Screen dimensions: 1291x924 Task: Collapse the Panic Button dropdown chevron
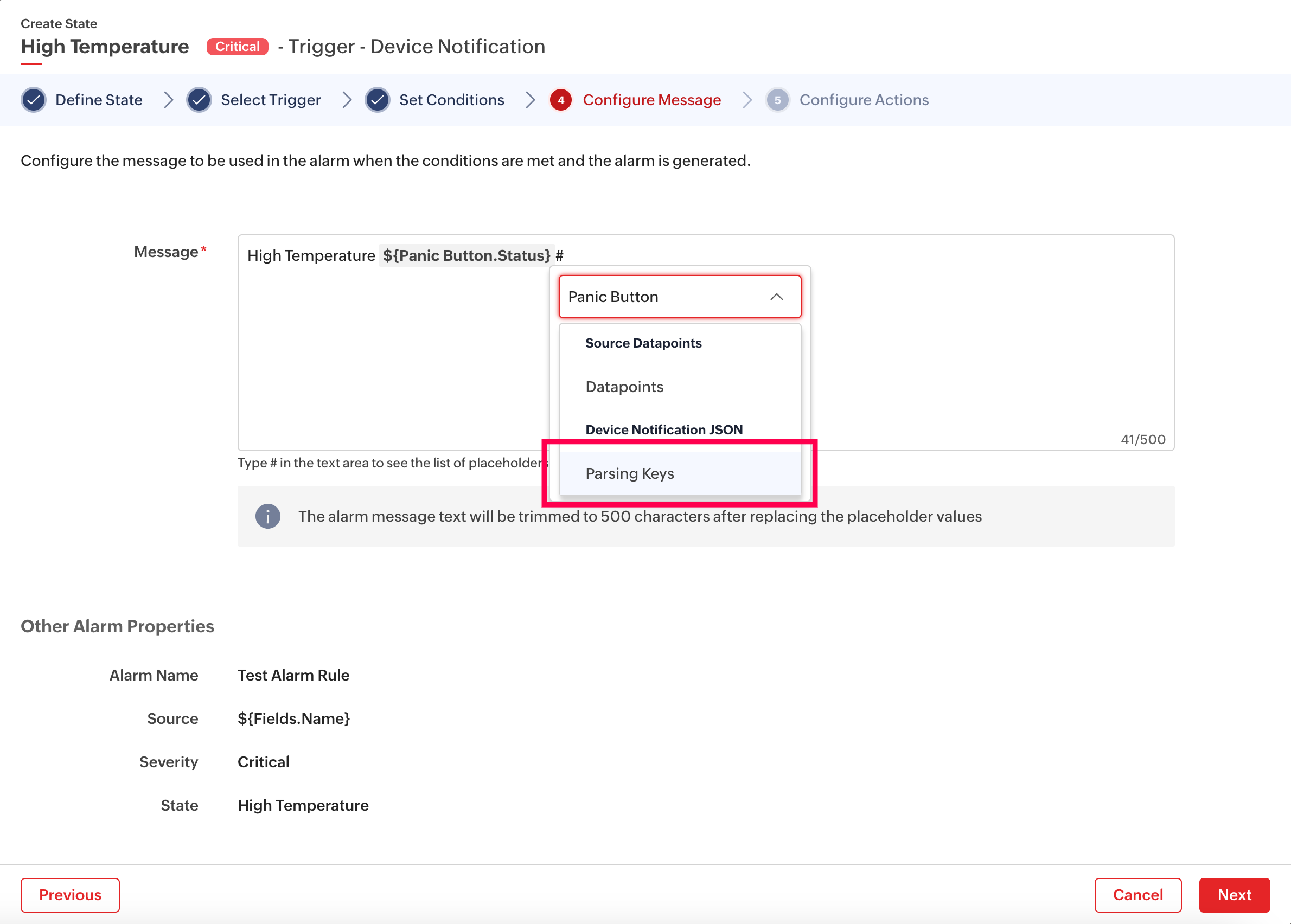(x=776, y=297)
